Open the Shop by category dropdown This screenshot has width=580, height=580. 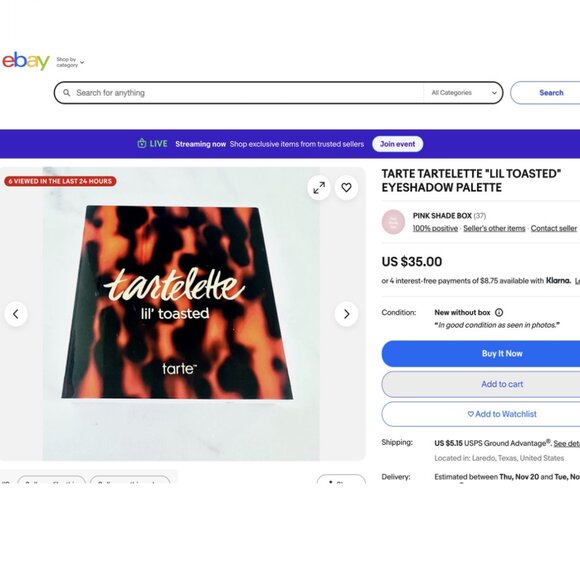pos(70,62)
